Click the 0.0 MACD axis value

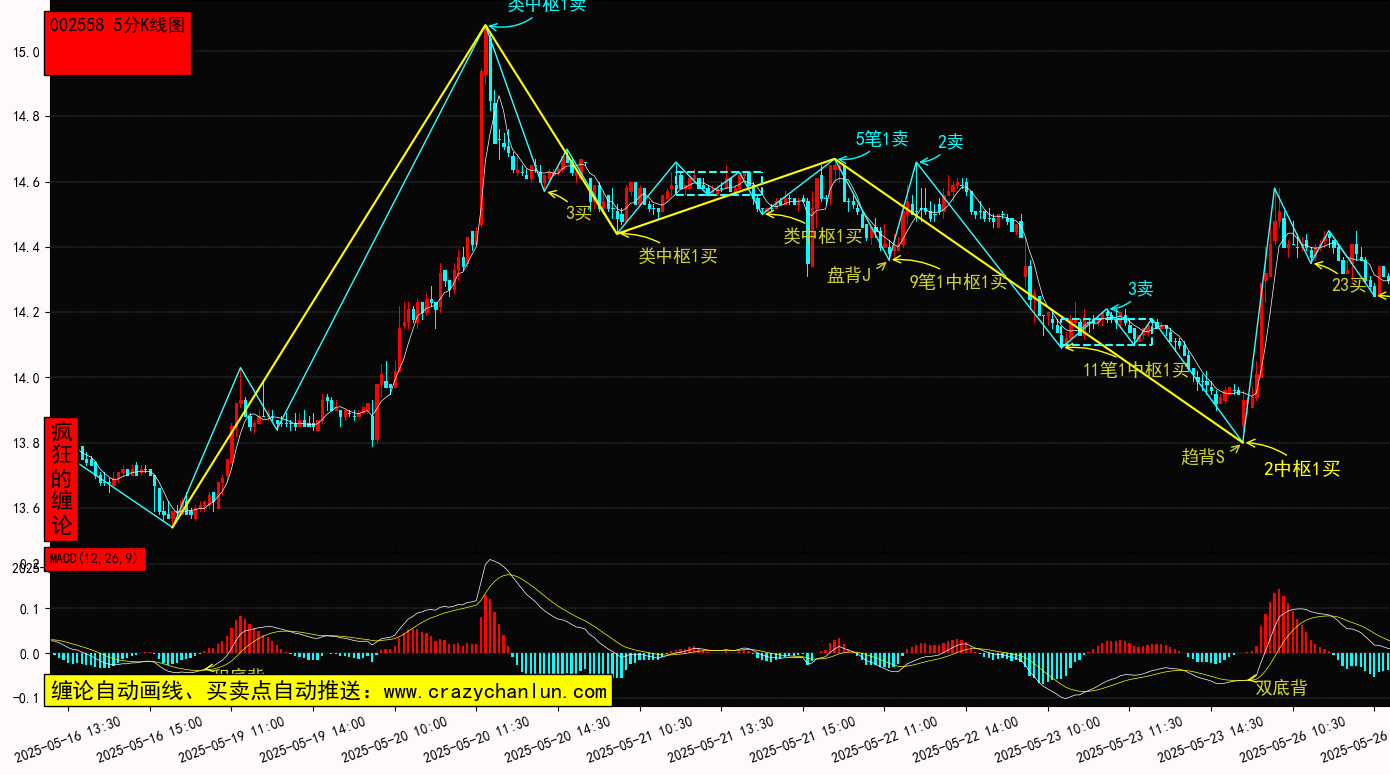pos(29,655)
